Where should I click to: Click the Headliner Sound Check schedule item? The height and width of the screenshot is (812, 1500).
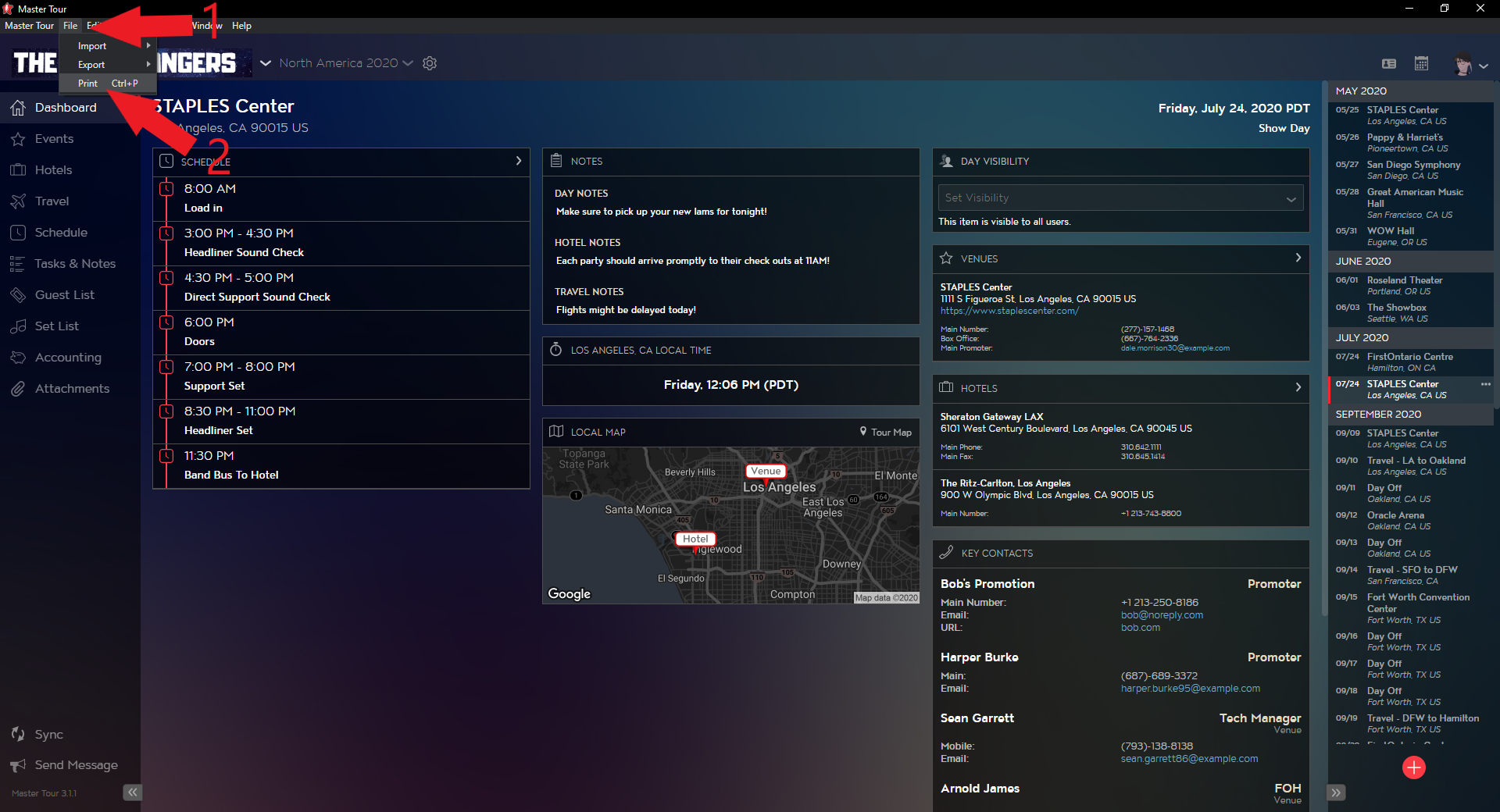click(x=341, y=244)
